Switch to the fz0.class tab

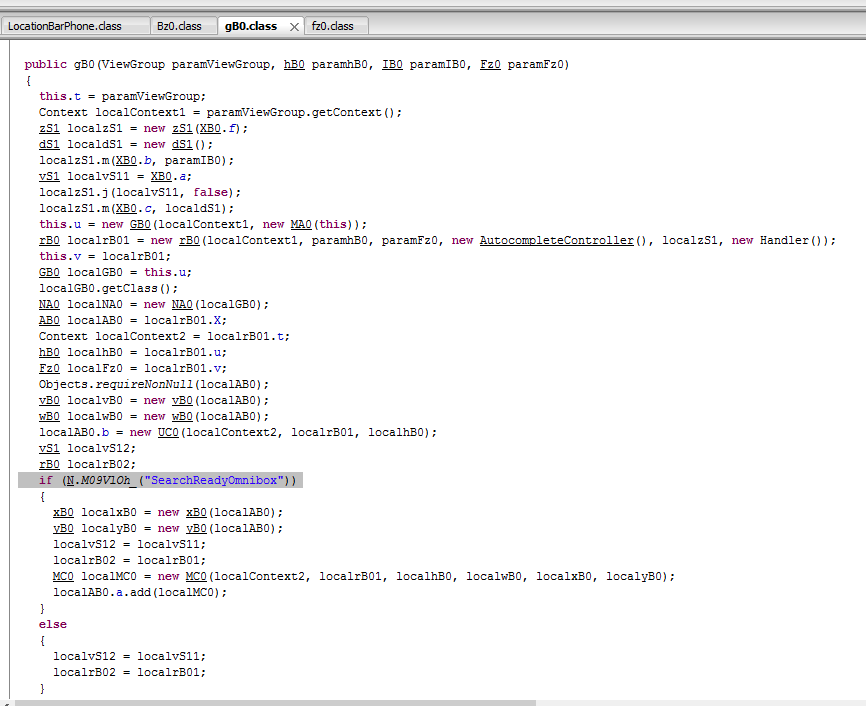click(332, 26)
